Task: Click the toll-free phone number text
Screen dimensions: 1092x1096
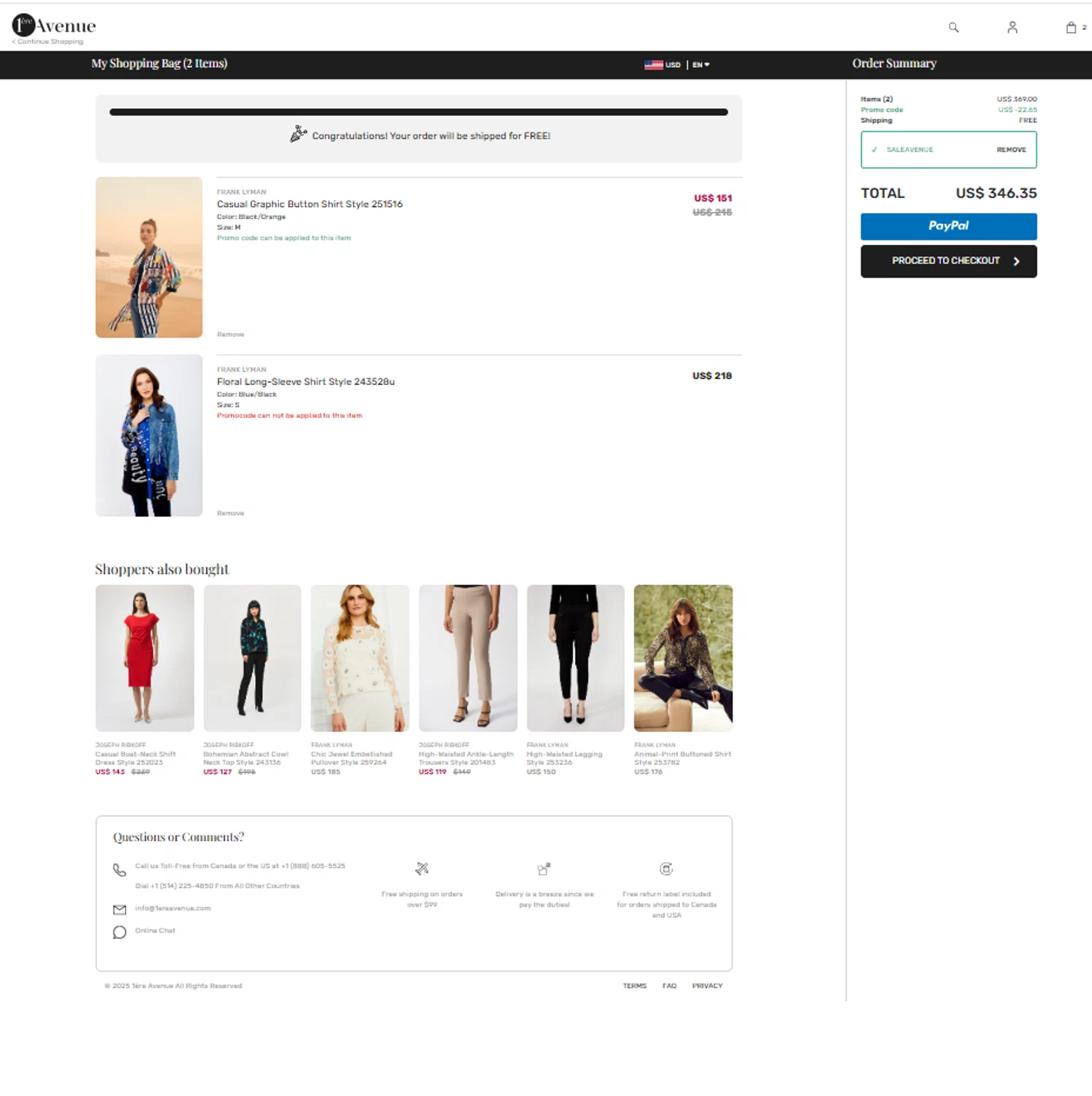Action: coord(240,866)
